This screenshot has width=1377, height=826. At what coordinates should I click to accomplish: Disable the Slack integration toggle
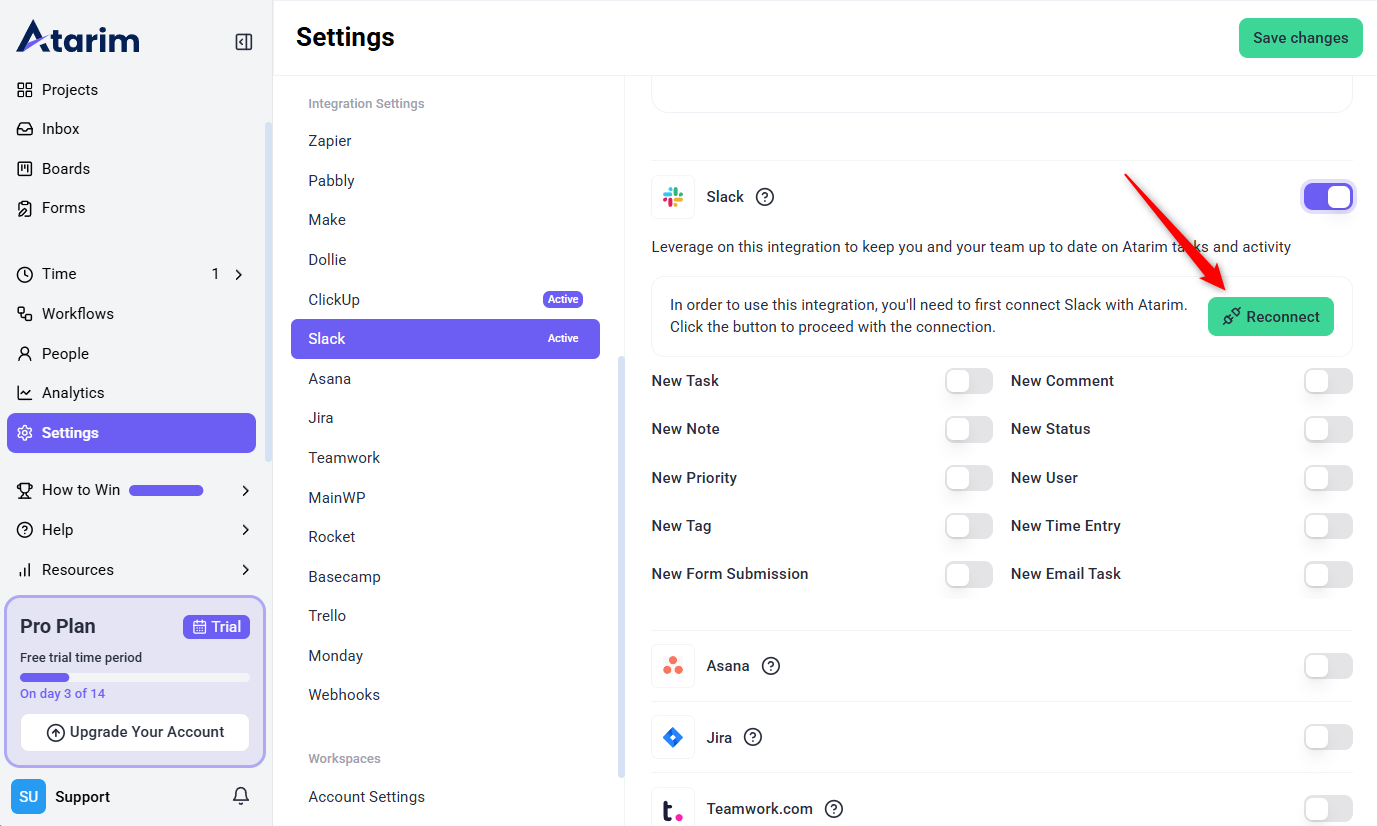1328,197
